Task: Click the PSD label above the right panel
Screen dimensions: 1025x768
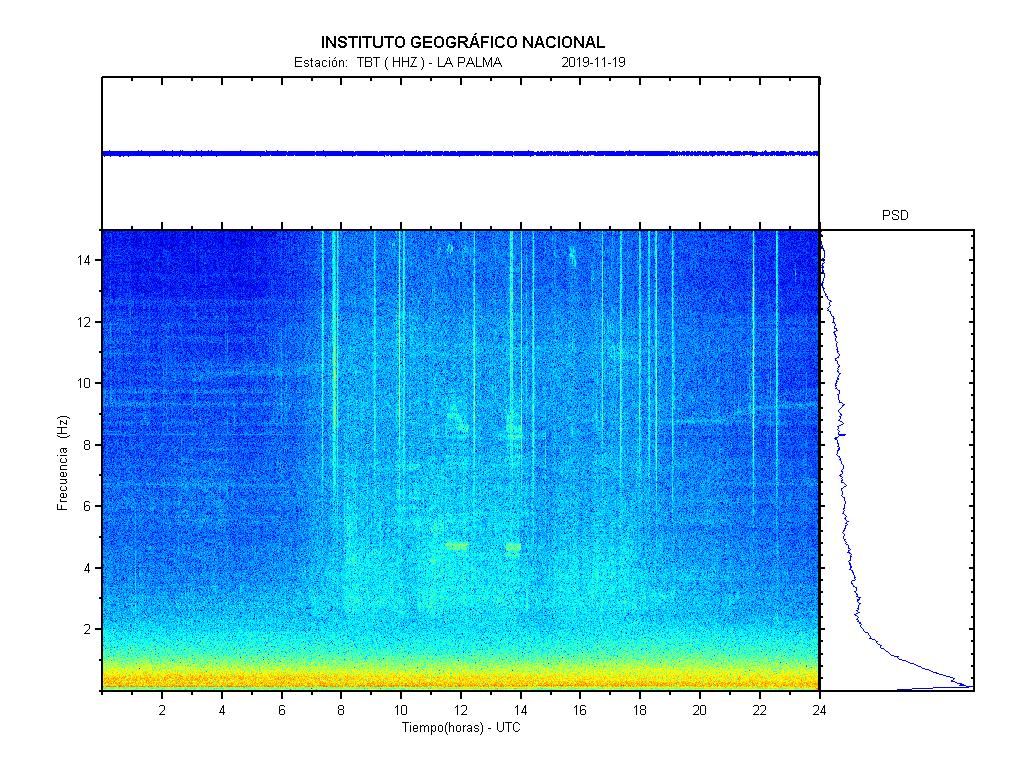Action: point(895,215)
